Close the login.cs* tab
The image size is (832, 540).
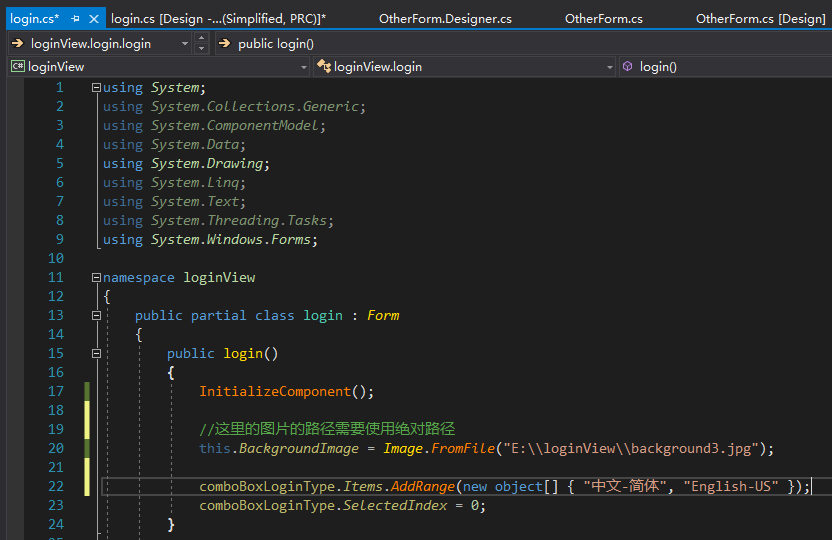click(x=94, y=19)
